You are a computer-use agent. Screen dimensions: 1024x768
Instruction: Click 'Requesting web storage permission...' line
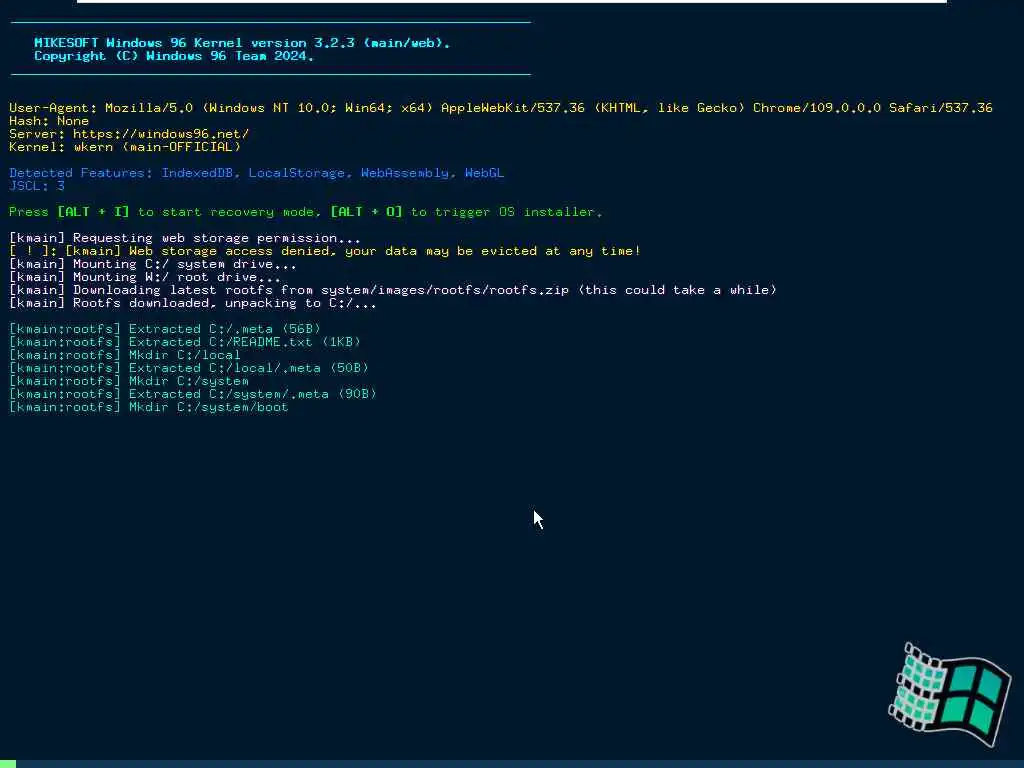pos(185,238)
